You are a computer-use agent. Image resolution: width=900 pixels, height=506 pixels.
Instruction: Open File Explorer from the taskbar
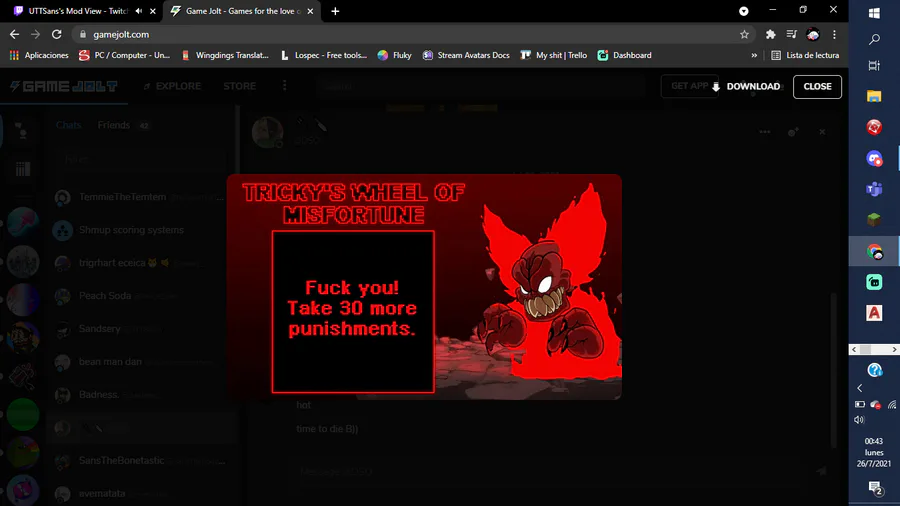[874, 96]
